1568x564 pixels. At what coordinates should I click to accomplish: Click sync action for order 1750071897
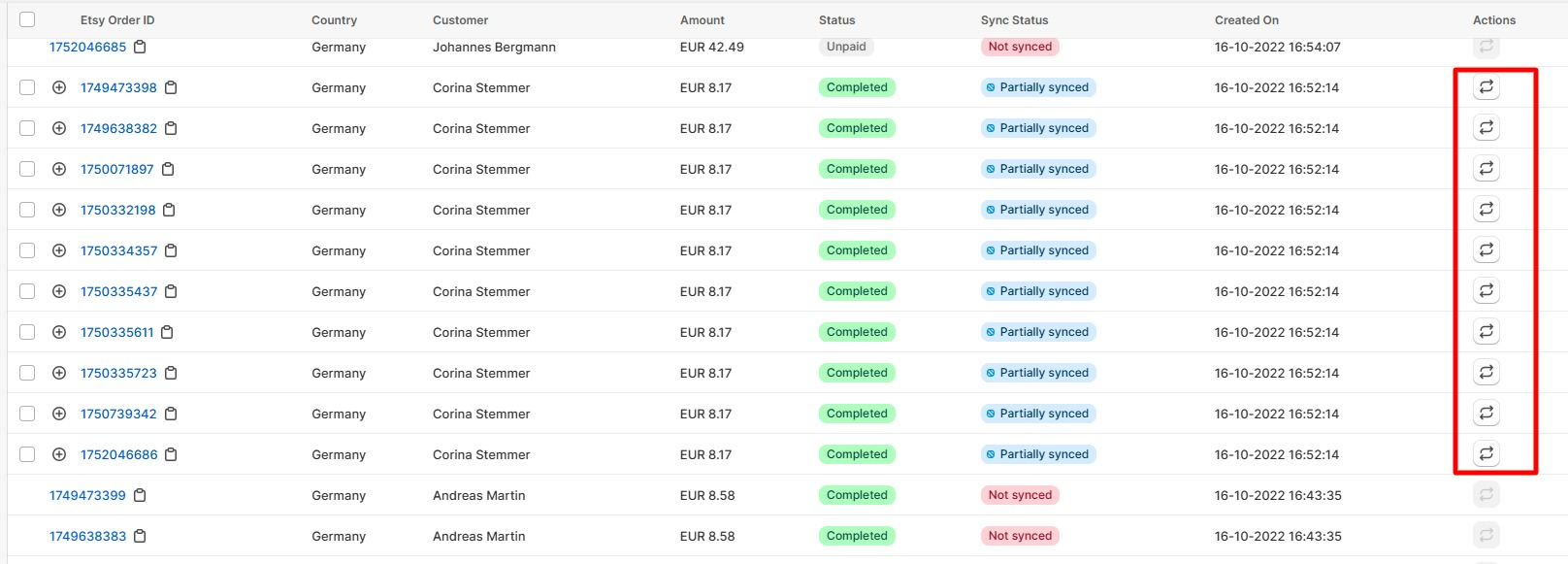click(1486, 169)
